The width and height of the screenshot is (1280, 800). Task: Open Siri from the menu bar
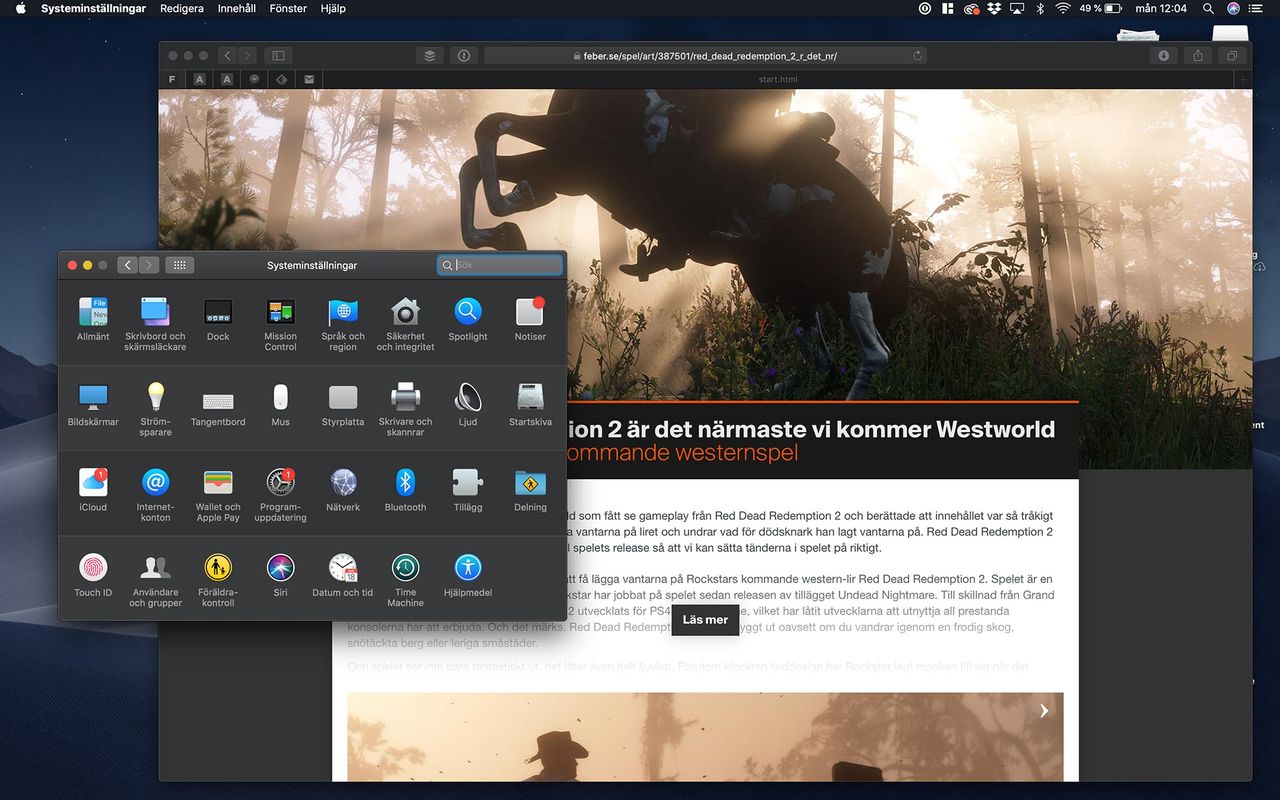[x=1234, y=8]
